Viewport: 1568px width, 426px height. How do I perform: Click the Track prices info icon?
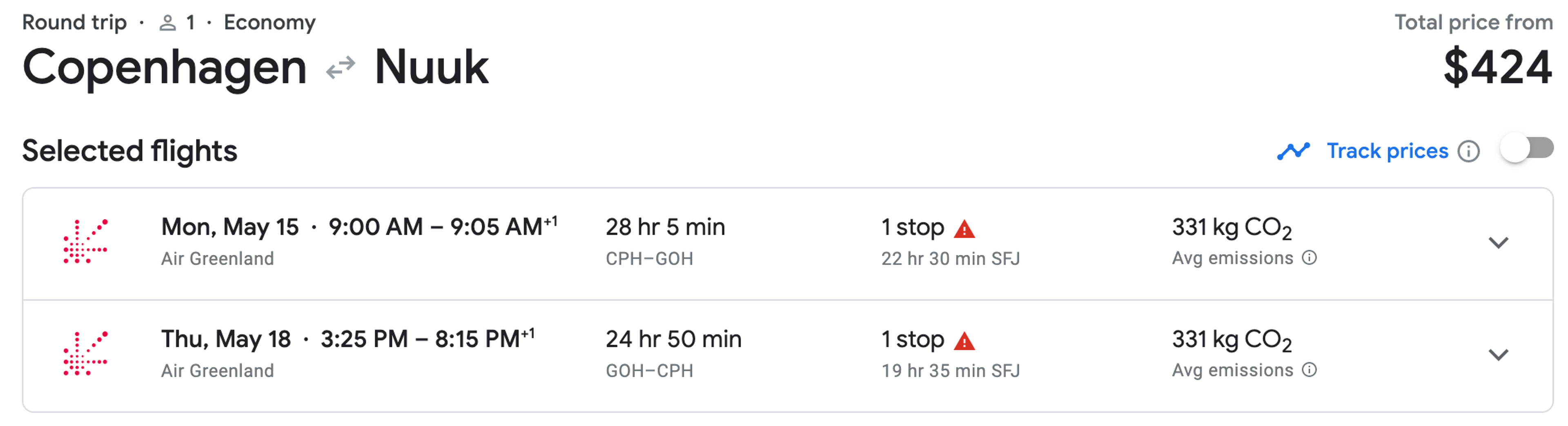[1469, 151]
